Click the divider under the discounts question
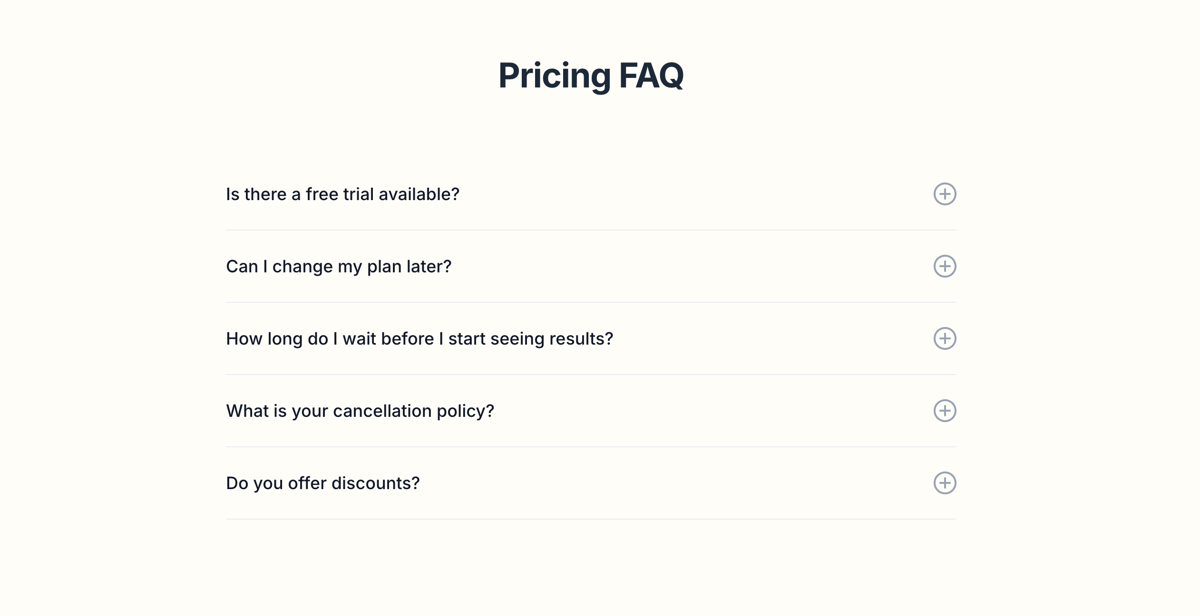The height and width of the screenshot is (616, 1200). pyautogui.click(x=590, y=519)
